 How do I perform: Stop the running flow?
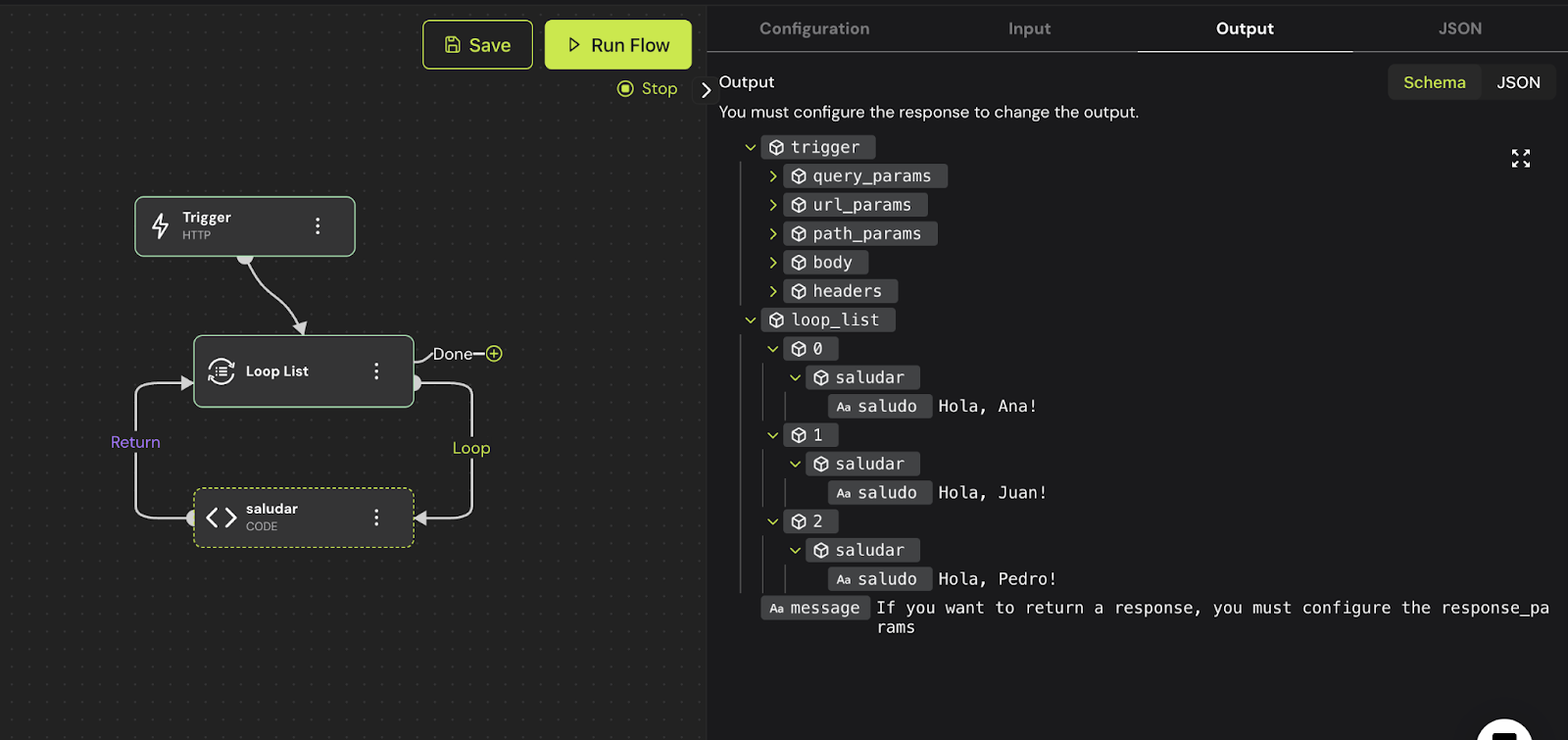coord(648,89)
